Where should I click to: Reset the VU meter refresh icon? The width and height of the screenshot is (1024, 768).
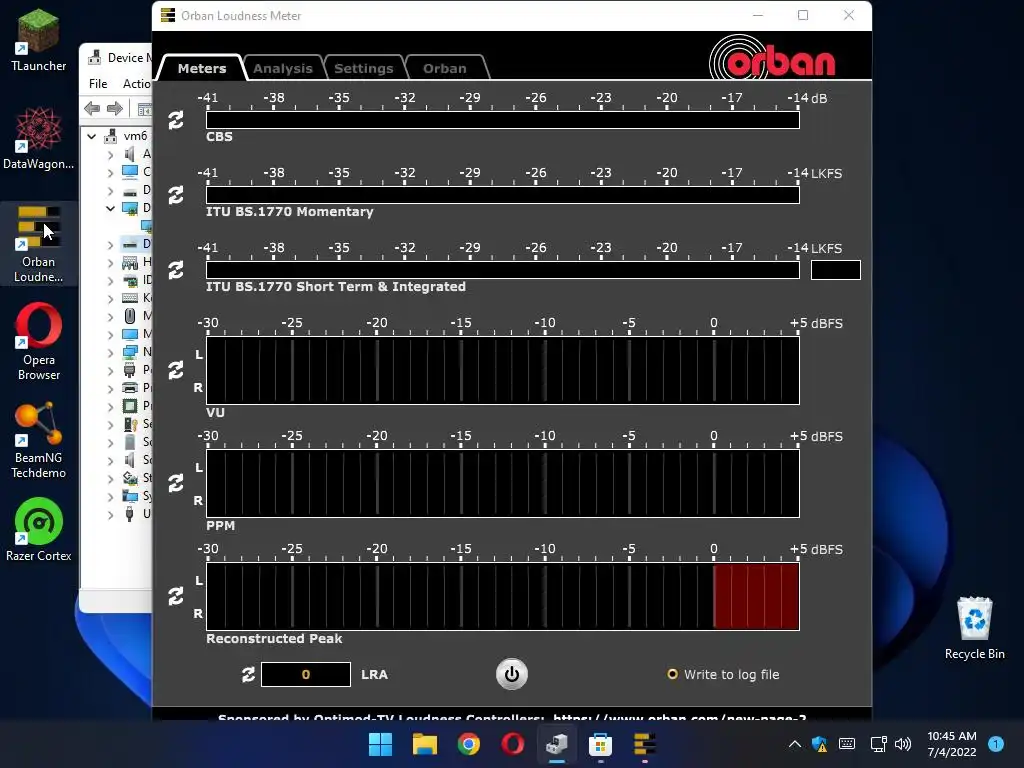[176, 370]
